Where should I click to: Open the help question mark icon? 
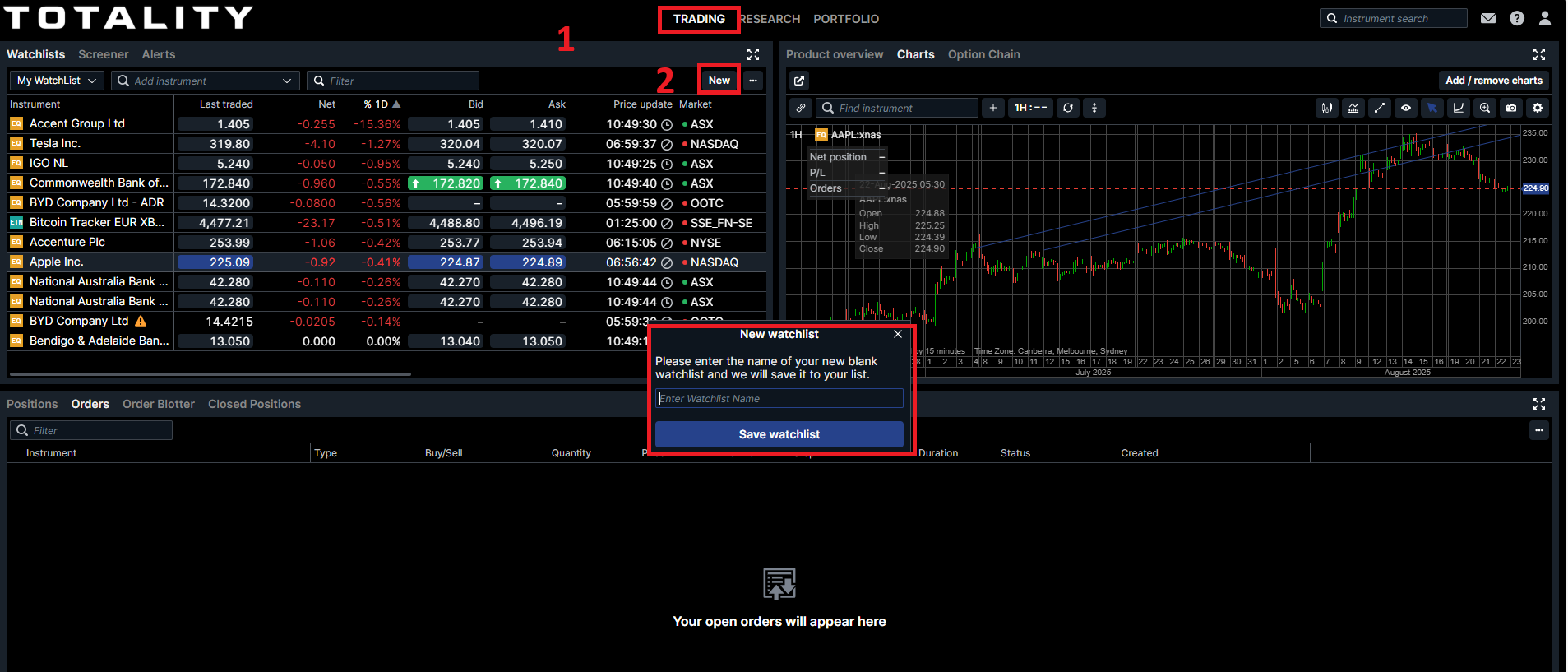(1517, 18)
